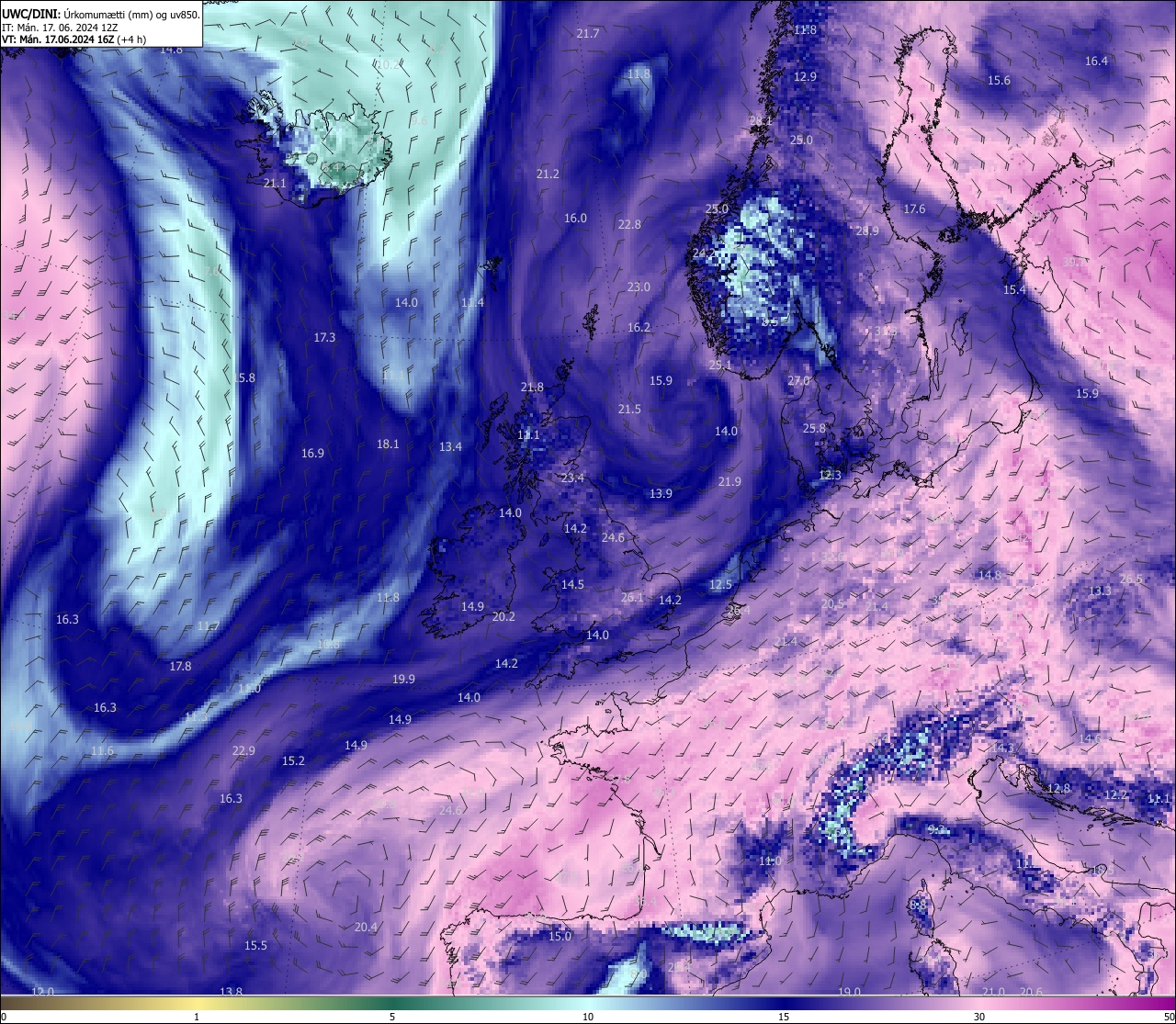The height and width of the screenshot is (1024, 1176).
Task: Click the '12.3' value over northern Germany
Action: click(830, 476)
